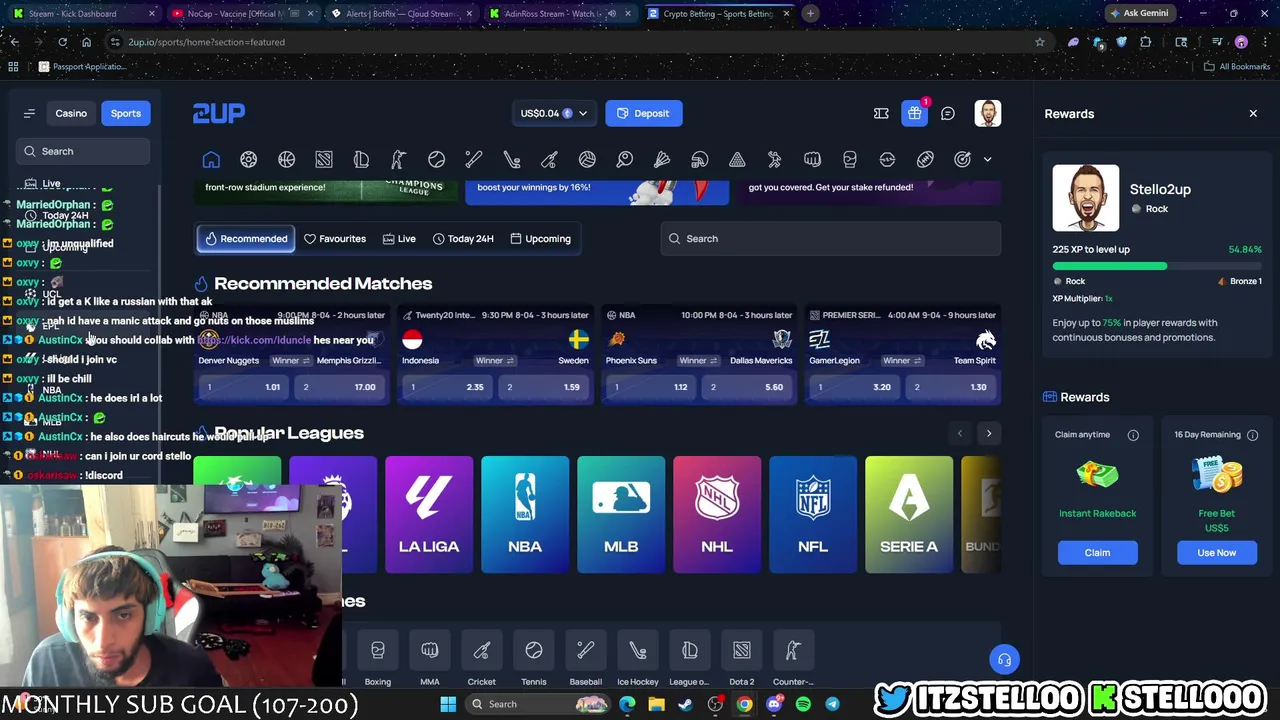Select the snooker triangle rack icon
Image resolution: width=1280 pixels, height=720 pixels.
[737, 160]
